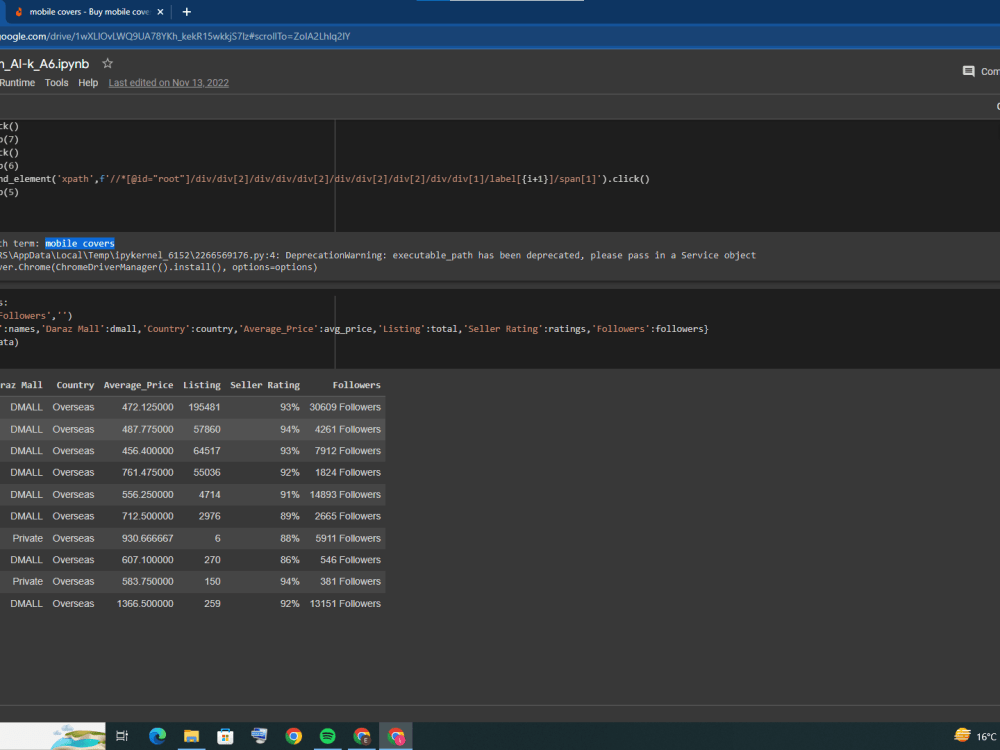This screenshot has height=750, width=1000.
Task: Open the computer monitor app on taskbar
Action: pyautogui.click(x=259, y=736)
